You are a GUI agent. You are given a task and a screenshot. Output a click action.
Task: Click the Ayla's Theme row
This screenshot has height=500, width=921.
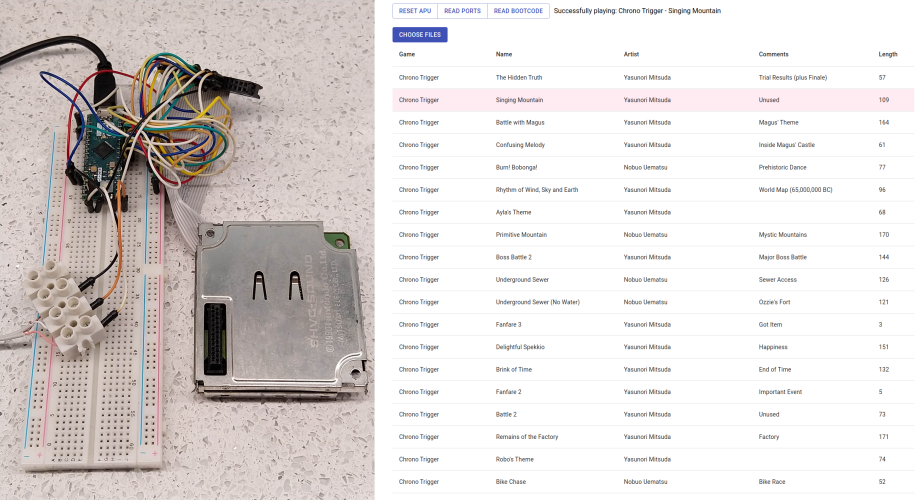[x=513, y=212]
